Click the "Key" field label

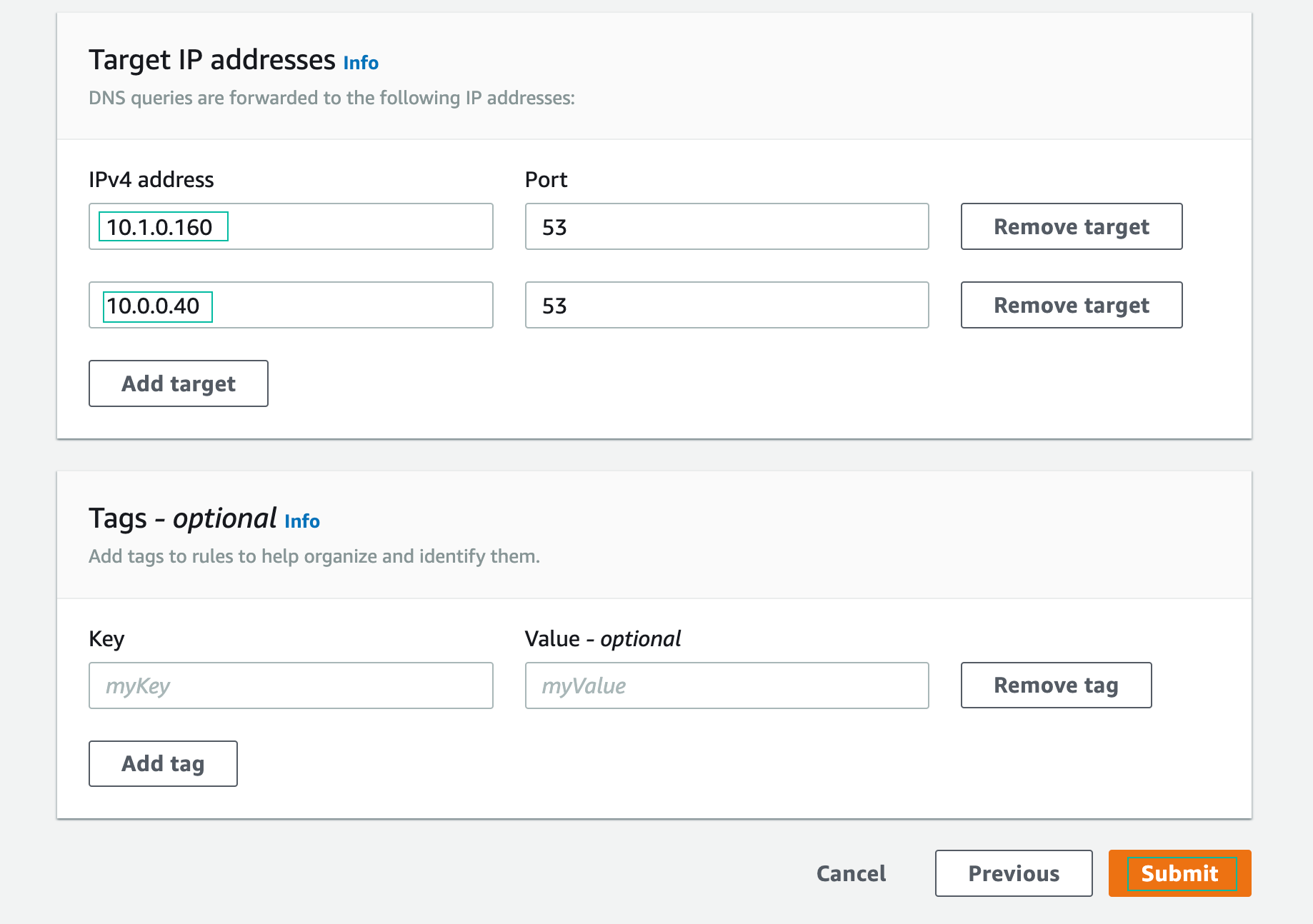[x=106, y=638]
